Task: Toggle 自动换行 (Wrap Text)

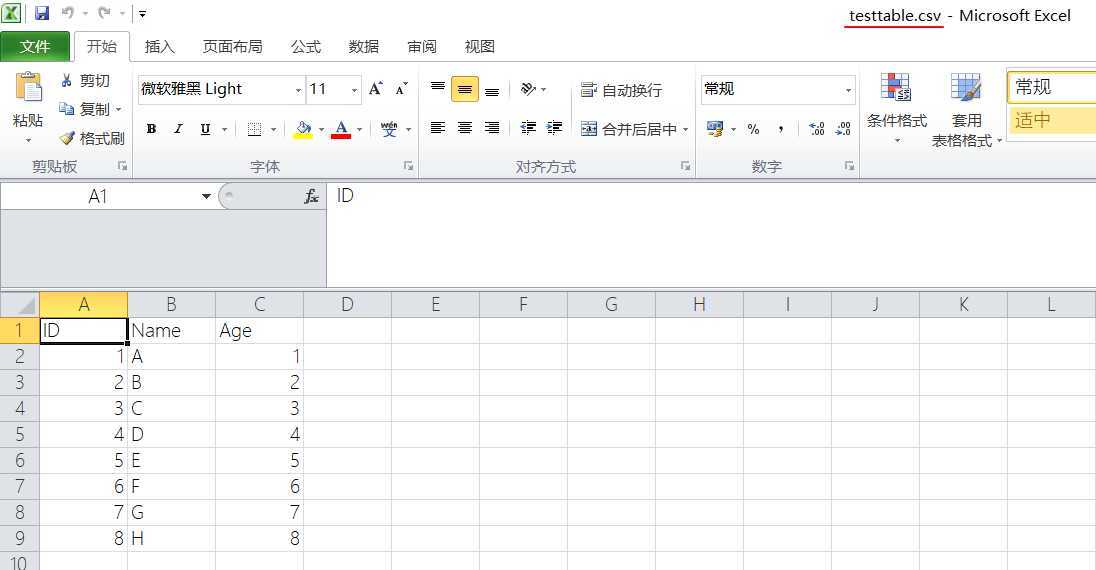Action: (x=621, y=90)
